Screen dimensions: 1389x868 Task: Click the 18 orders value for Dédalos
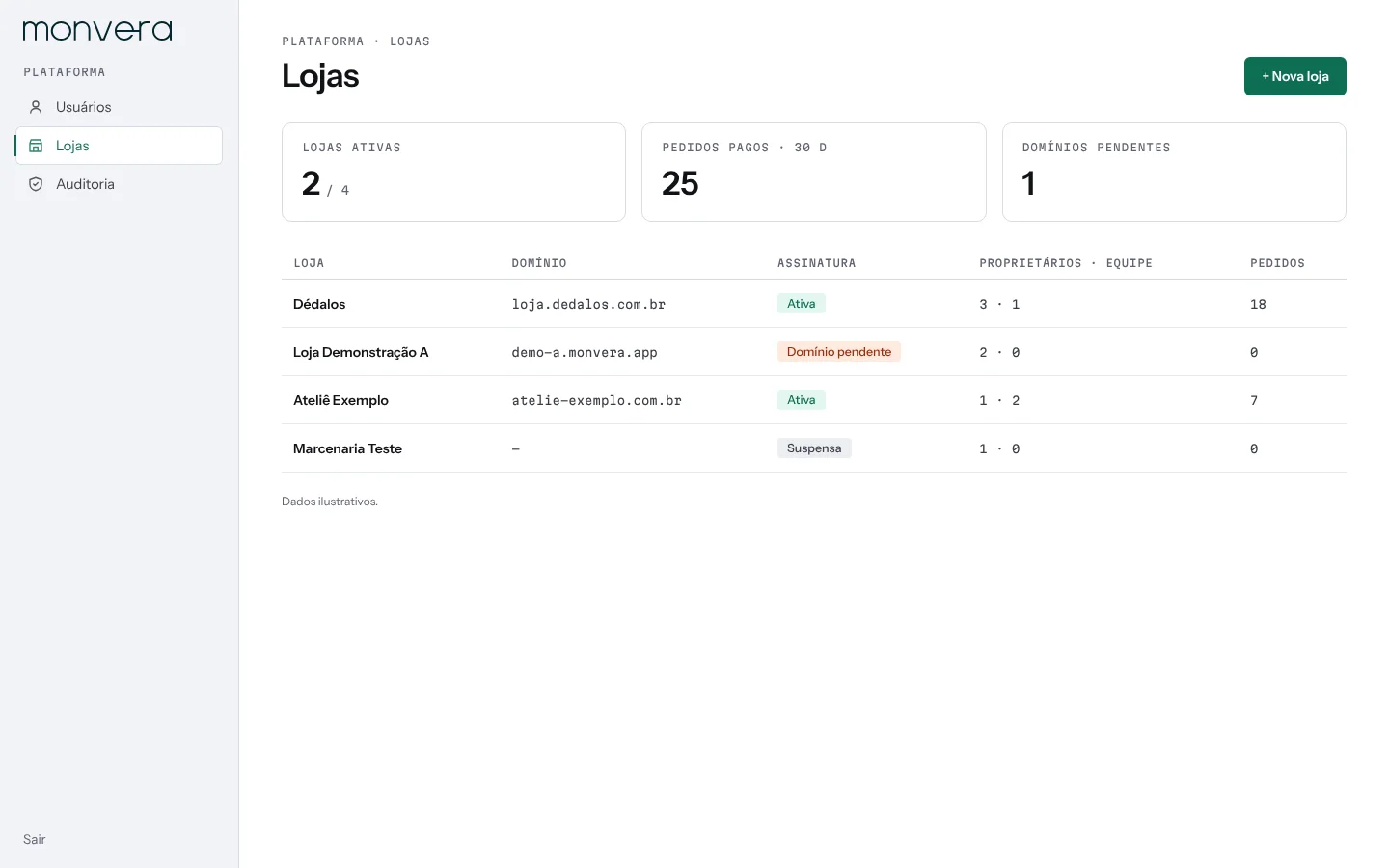click(1258, 304)
